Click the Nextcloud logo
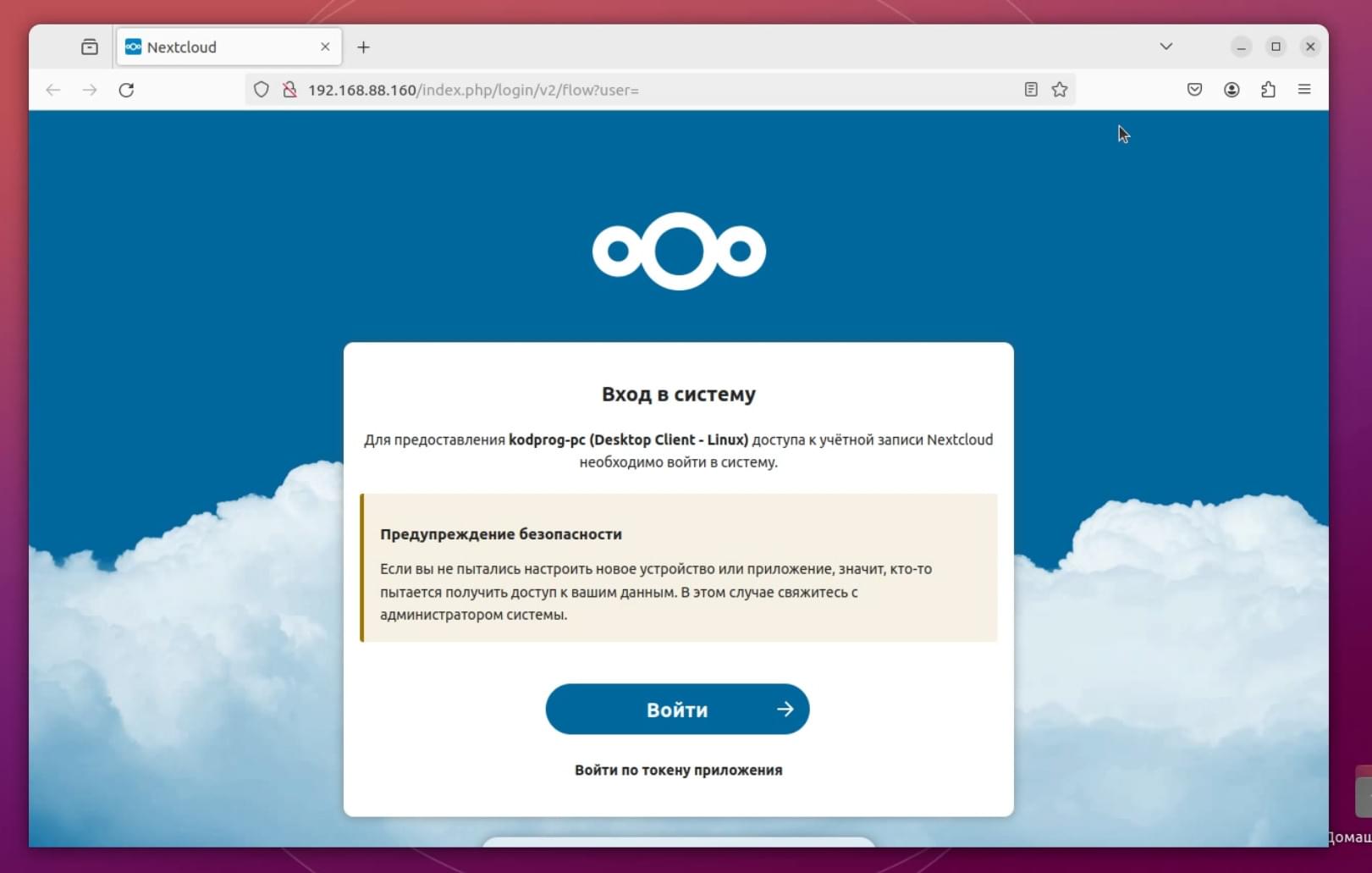1372x873 pixels. [679, 251]
